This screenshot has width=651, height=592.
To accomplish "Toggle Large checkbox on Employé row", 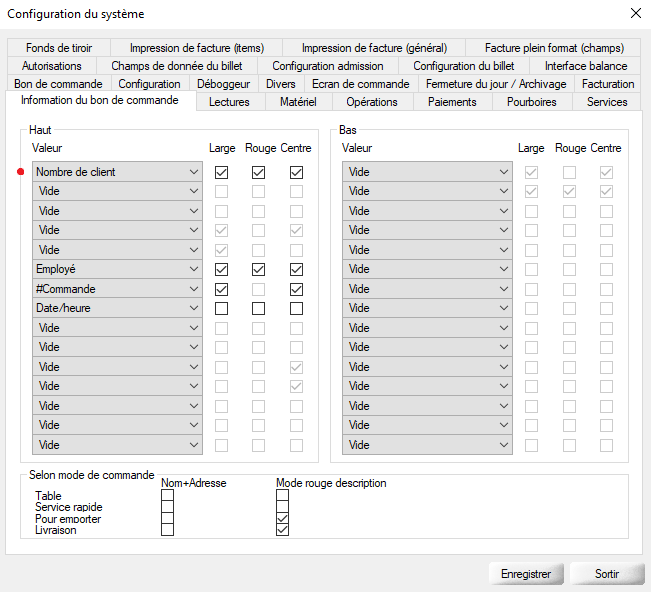I will click(x=221, y=269).
